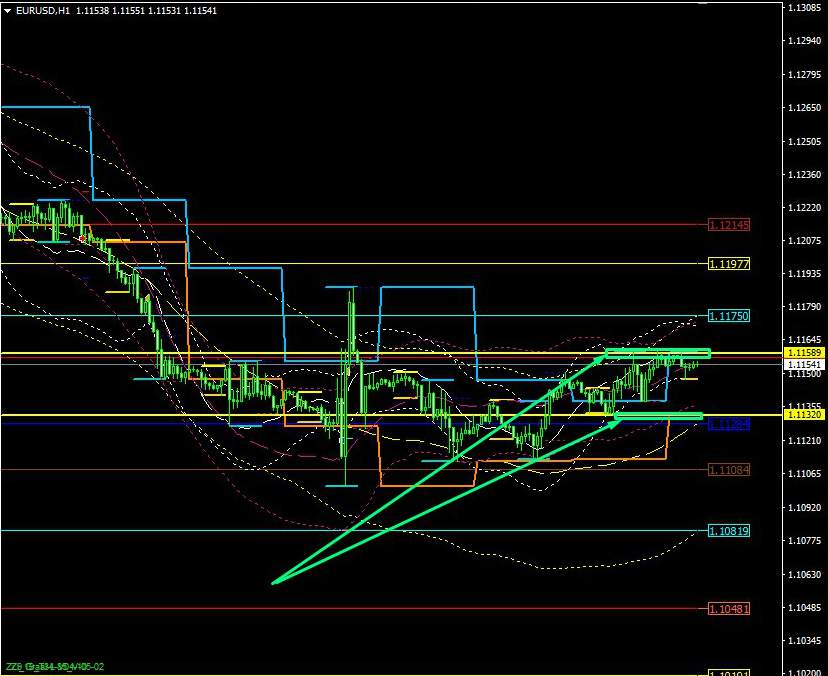Click the 1.11750 cyan price level label
Screen dimensions: 828x676
click(x=728, y=316)
